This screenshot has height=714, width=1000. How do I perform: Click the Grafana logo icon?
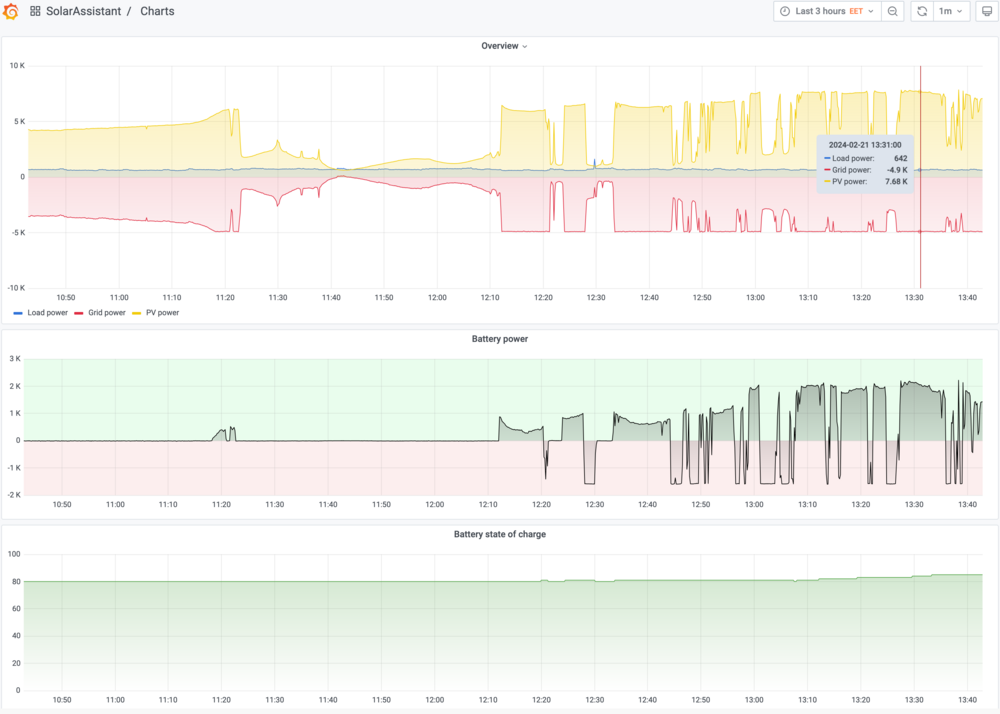point(12,12)
